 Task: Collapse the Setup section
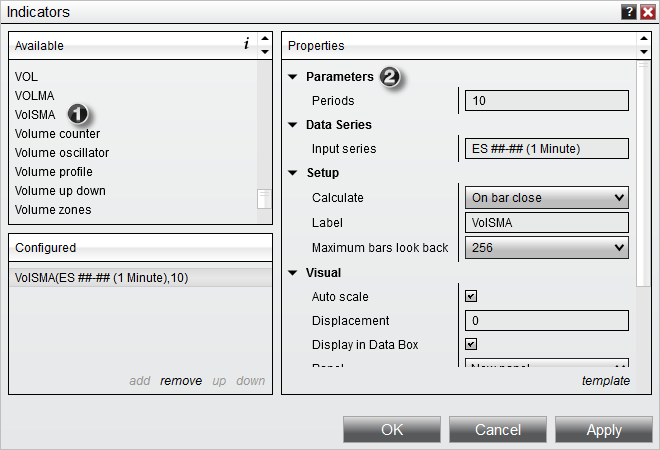[293, 173]
